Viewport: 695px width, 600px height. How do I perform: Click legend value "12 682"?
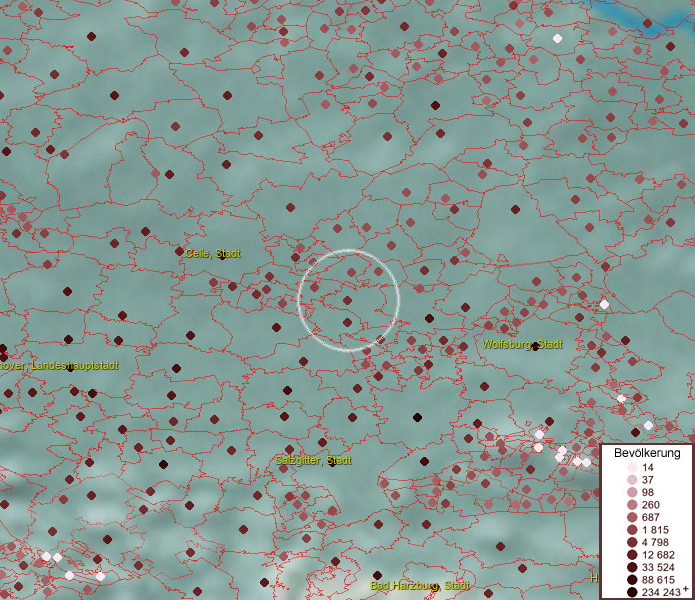coord(658,555)
